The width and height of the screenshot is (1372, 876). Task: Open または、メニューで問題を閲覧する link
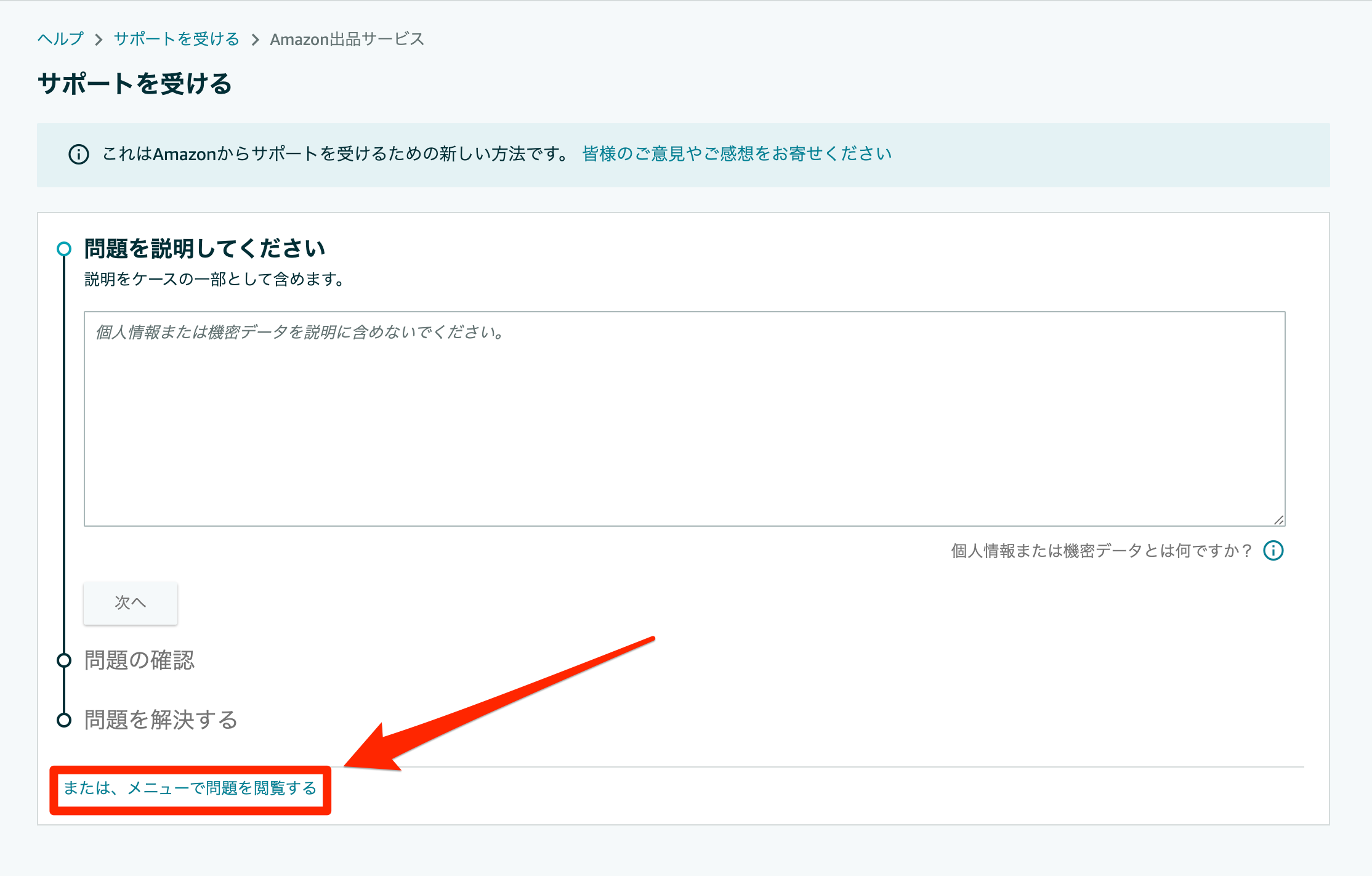(190, 788)
